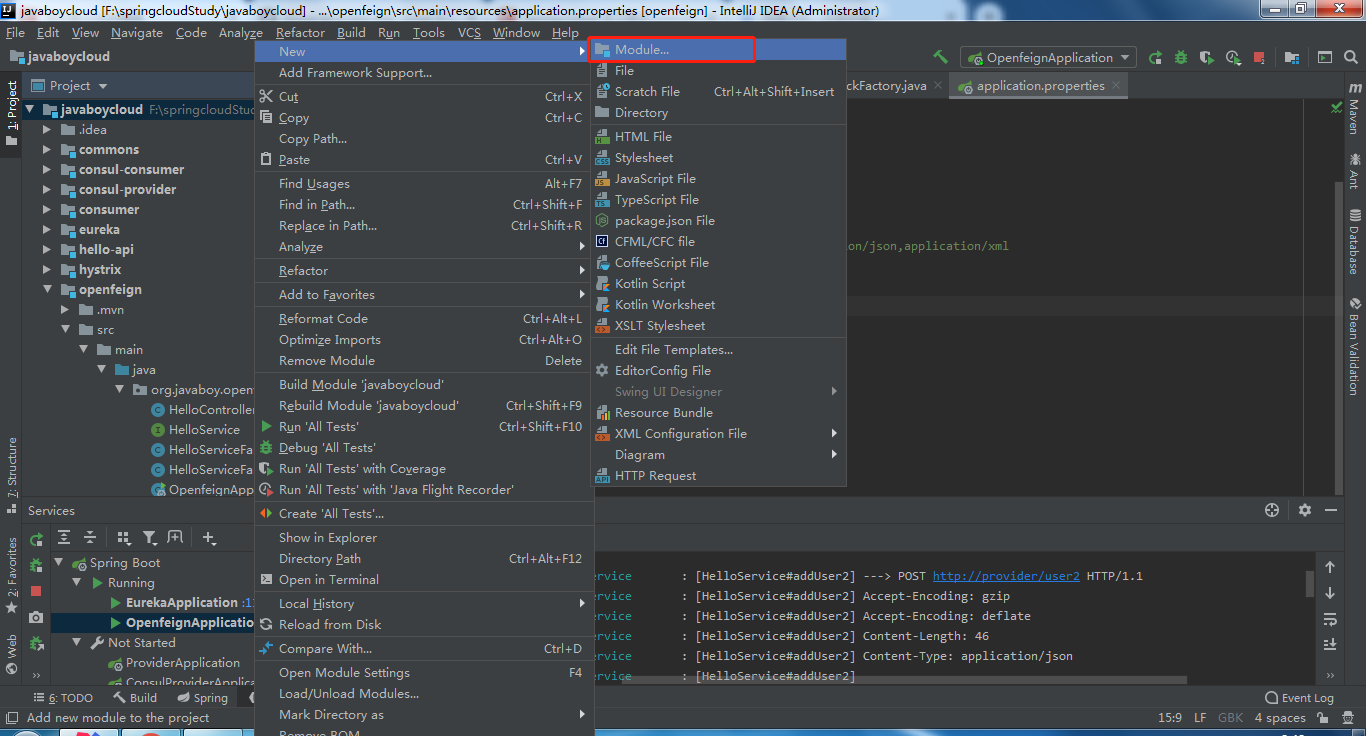Viewport: 1366px width, 736px height.
Task: Open the OpenfeignApplication run configuration dropdown
Action: point(1048,58)
